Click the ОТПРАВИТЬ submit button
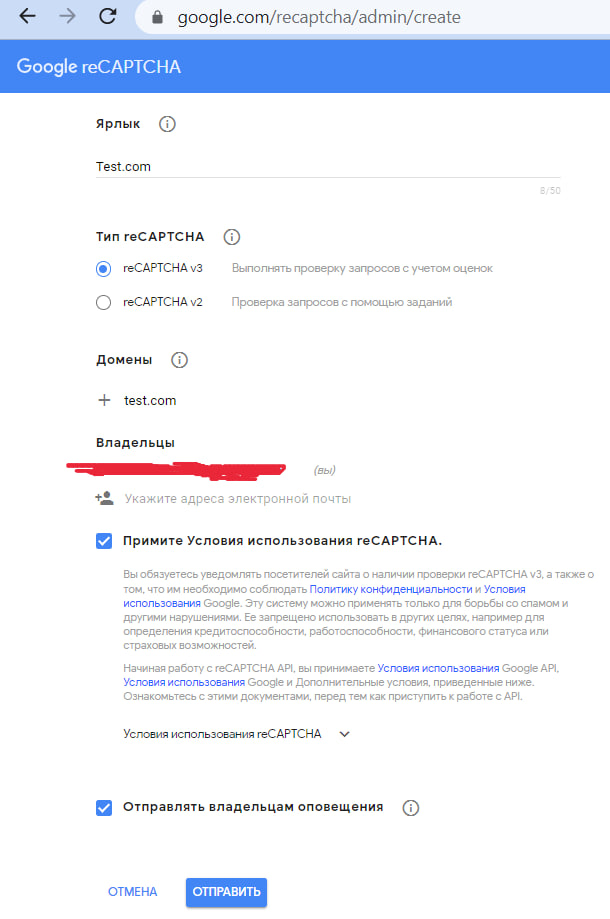The height and width of the screenshot is (919, 610). pos(226,892)
